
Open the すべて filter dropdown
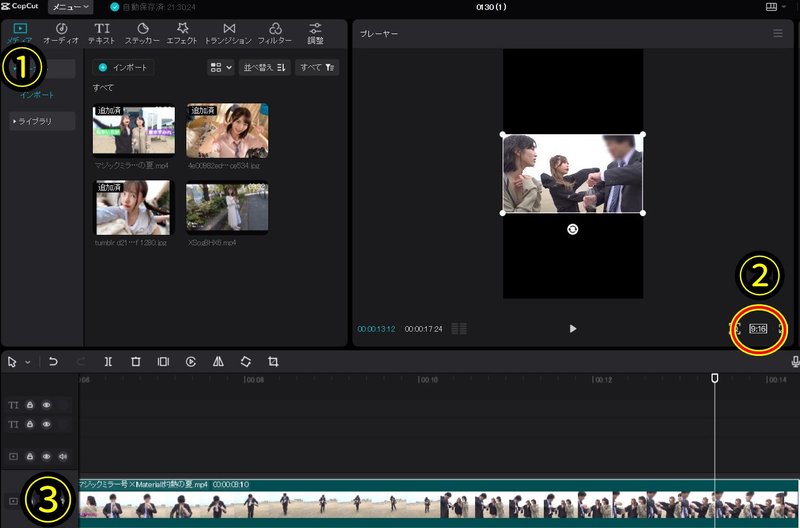coord(317,67)
